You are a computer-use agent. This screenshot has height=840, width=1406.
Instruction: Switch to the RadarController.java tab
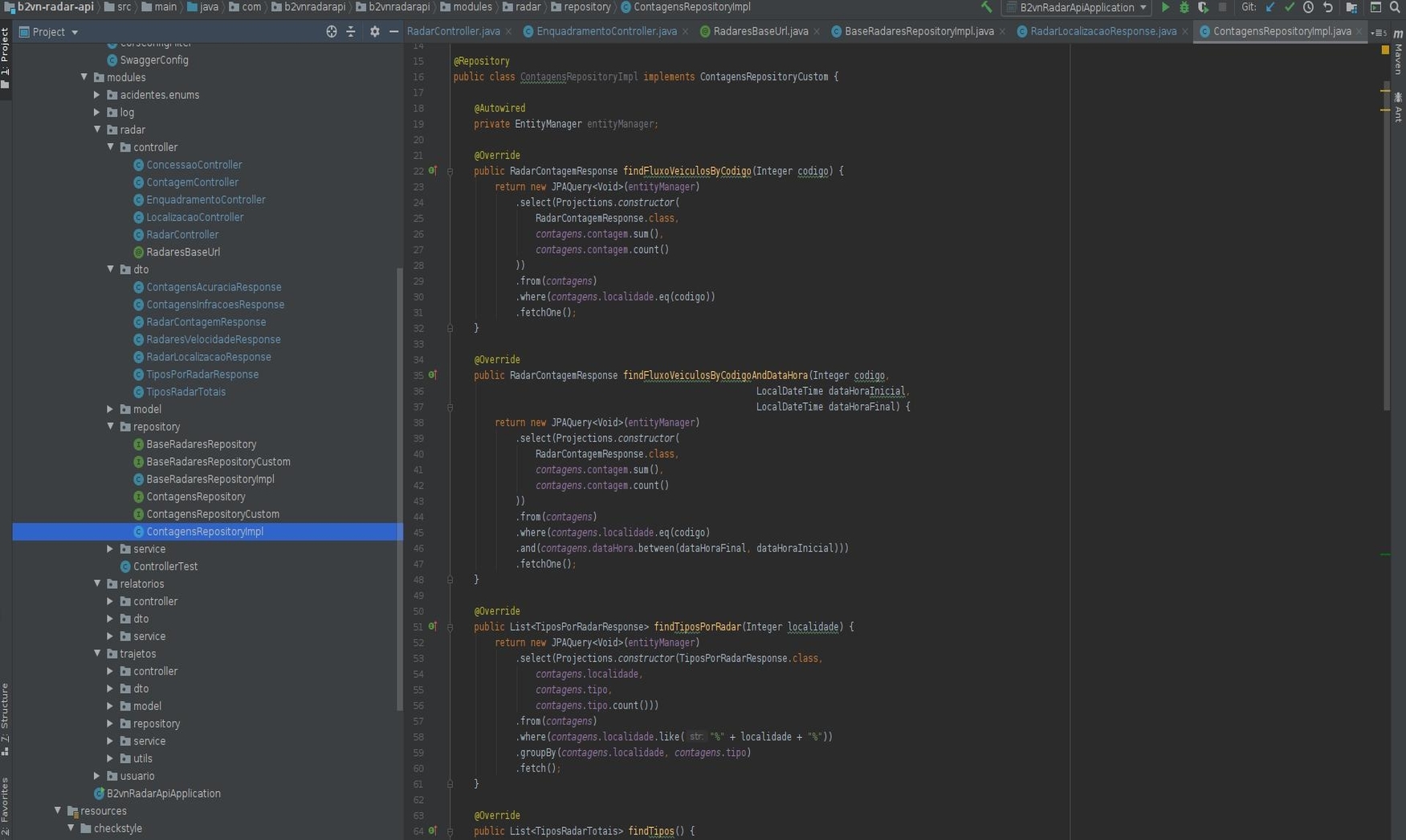453,31
